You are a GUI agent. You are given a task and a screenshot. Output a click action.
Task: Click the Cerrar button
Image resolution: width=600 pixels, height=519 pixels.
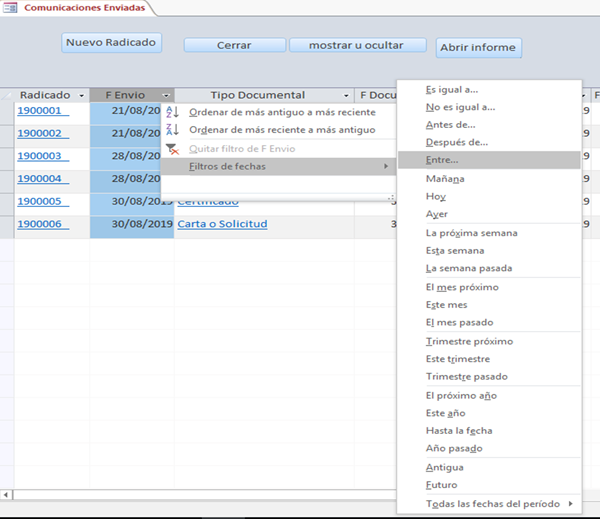click(x=234, y=45)
